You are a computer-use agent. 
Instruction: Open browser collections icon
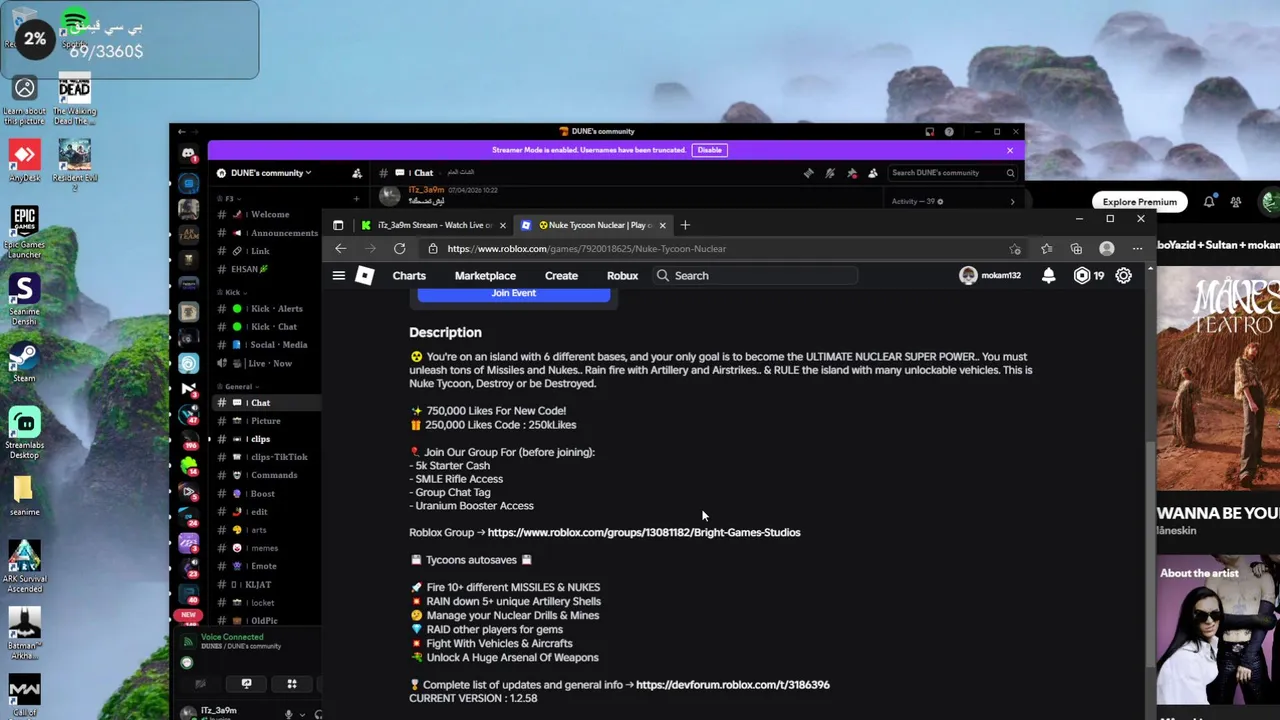(1076, 249)
